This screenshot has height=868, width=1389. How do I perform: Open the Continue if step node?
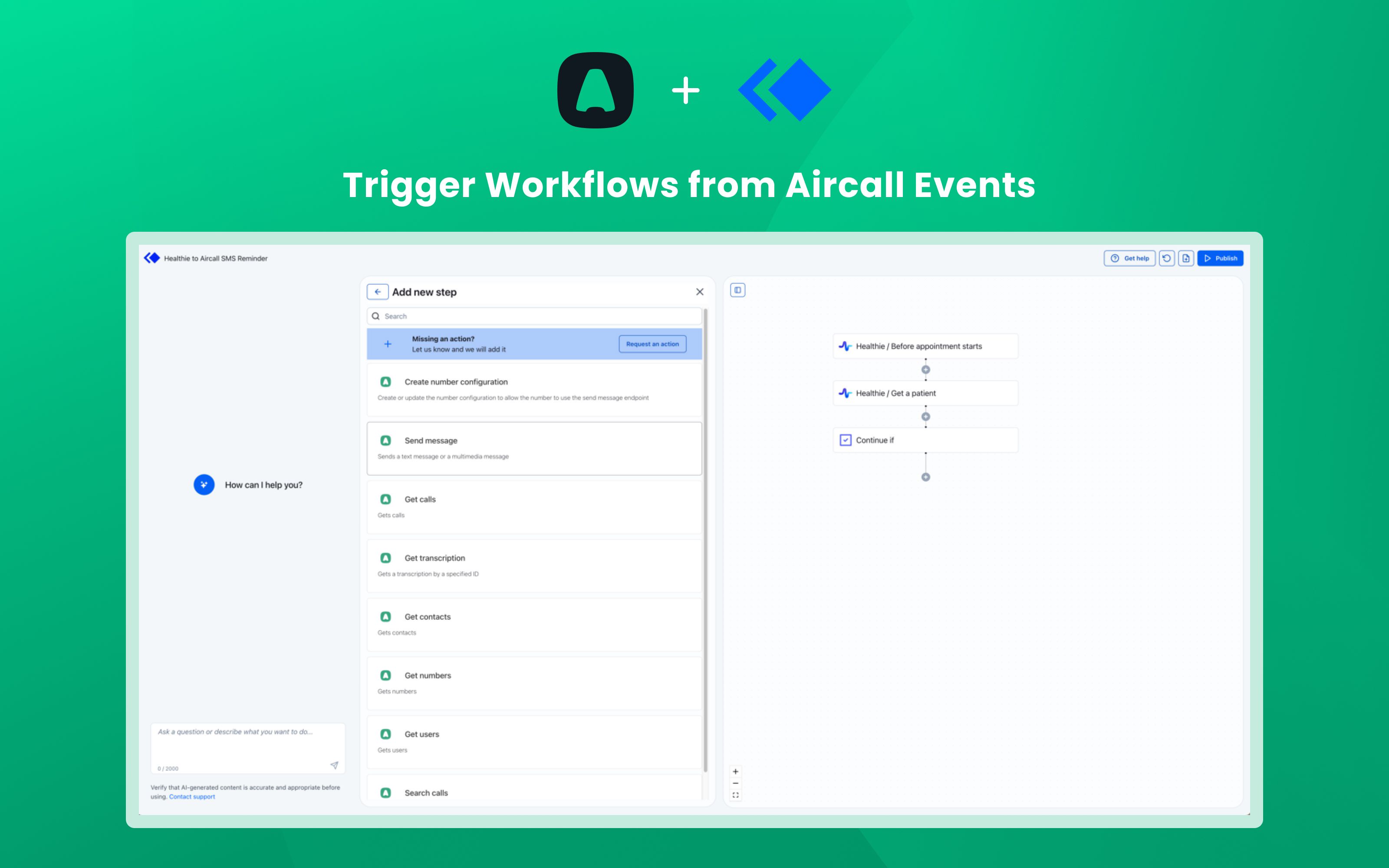(x=925, y=441)
